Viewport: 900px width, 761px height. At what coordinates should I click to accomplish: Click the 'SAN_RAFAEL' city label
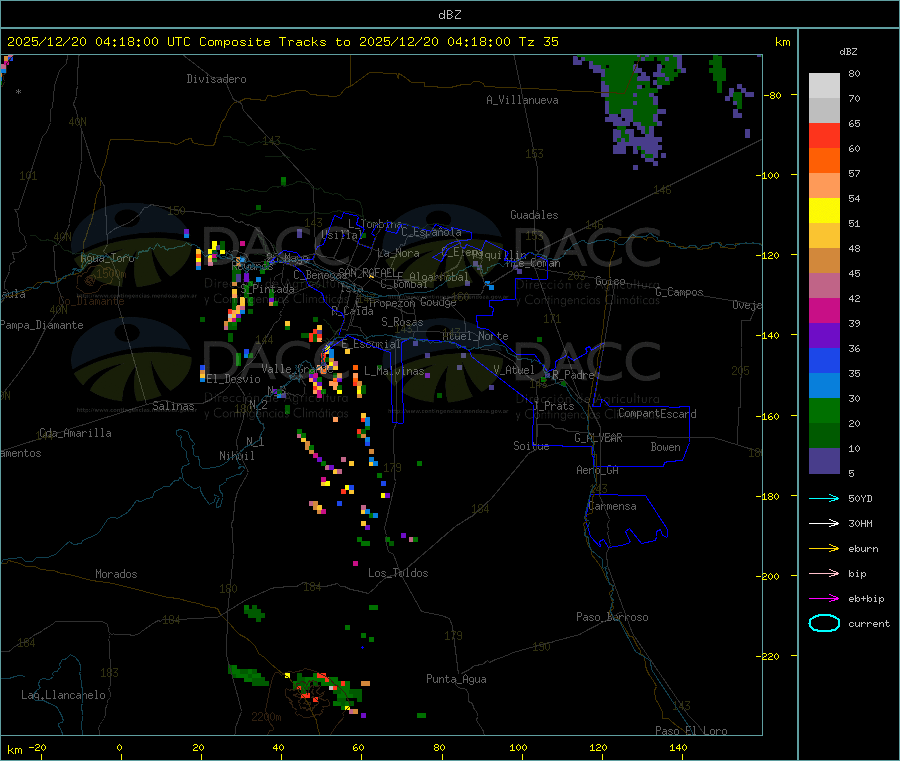click(x=367, y=272)
